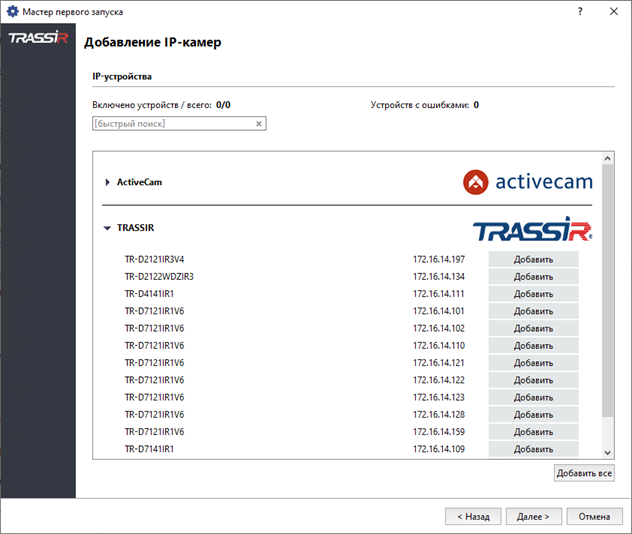This screenshot has width=632, height=534.
Task: Go back with the Назад button
Action: [472, 517]
